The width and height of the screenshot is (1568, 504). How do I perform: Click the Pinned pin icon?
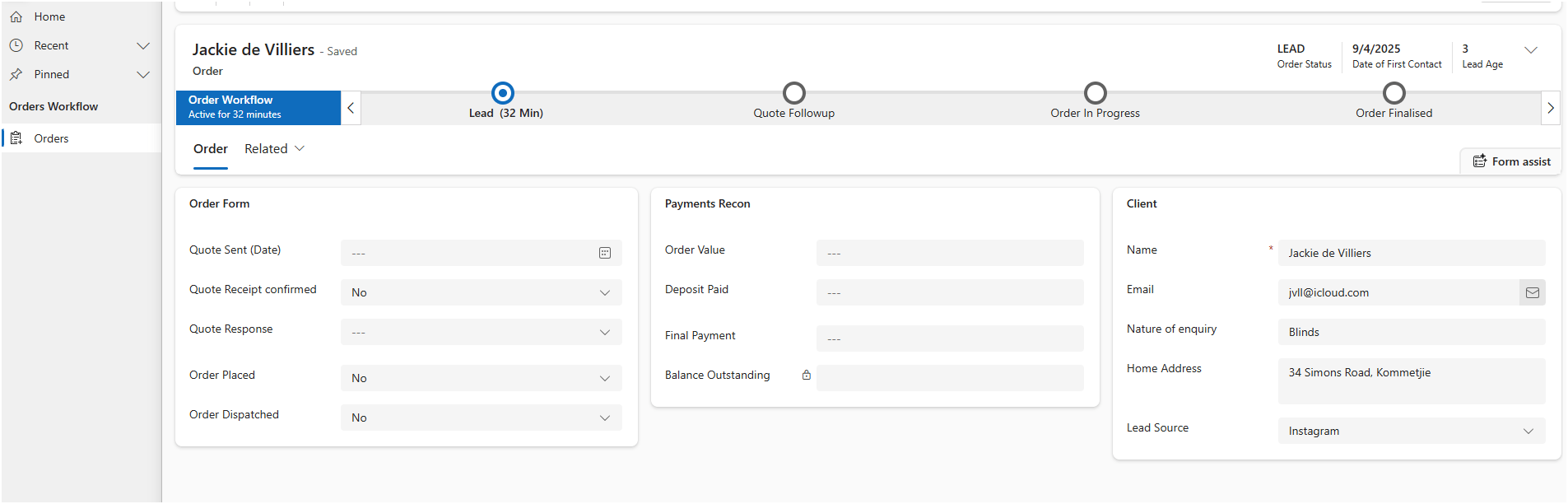(16, 74)
